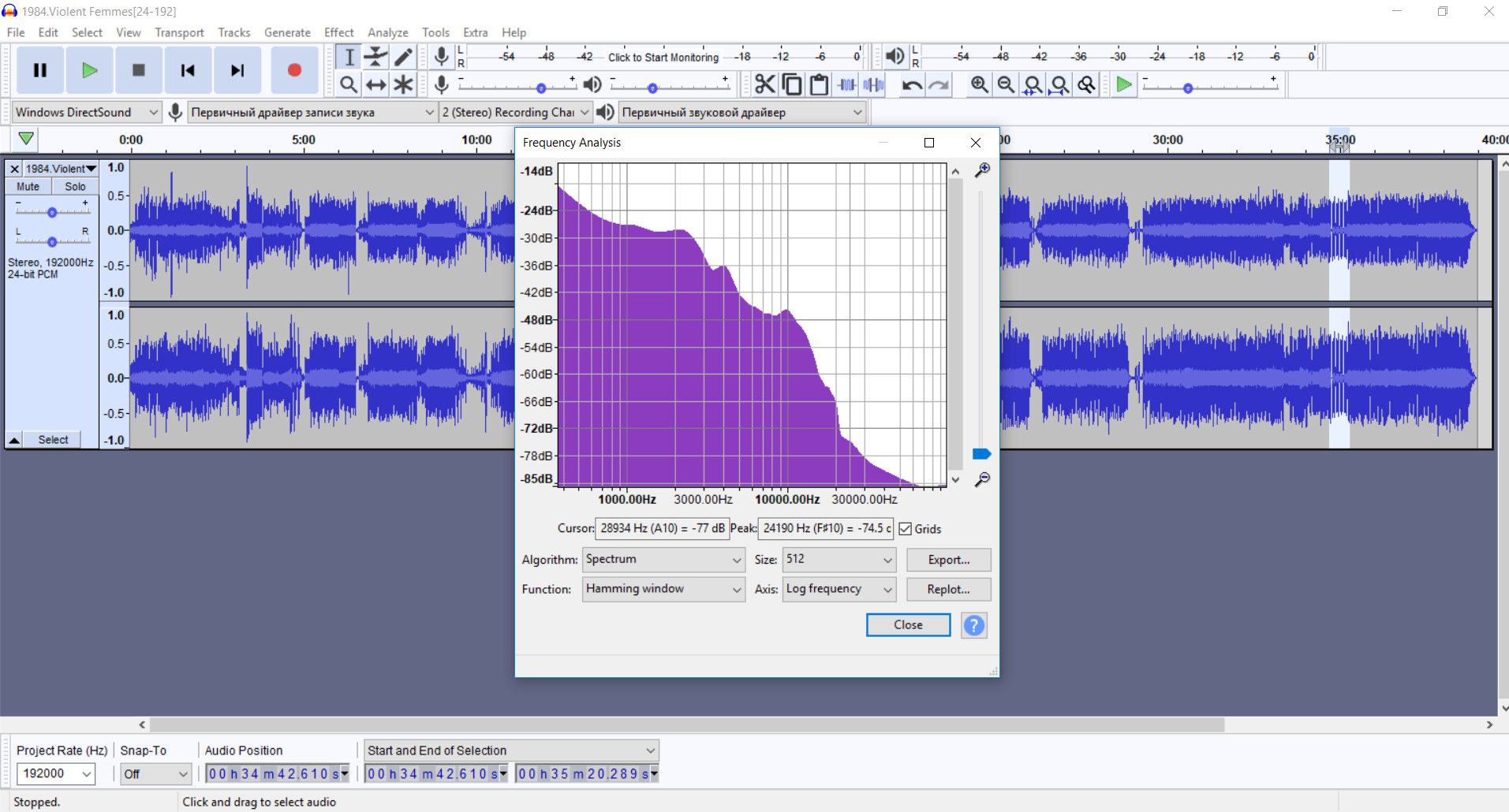Screen dimensions: 1509x812
Task: Open the selection format dropdown
Action: 511,751
